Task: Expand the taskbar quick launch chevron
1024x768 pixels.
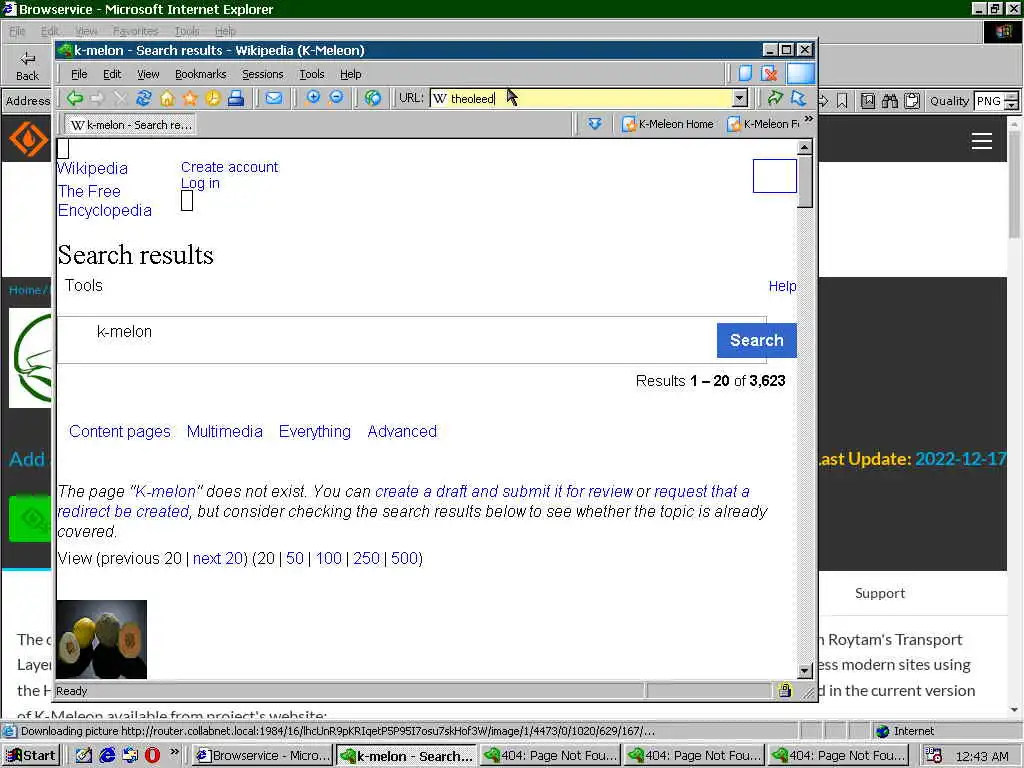Action: [x=174, y=752]
